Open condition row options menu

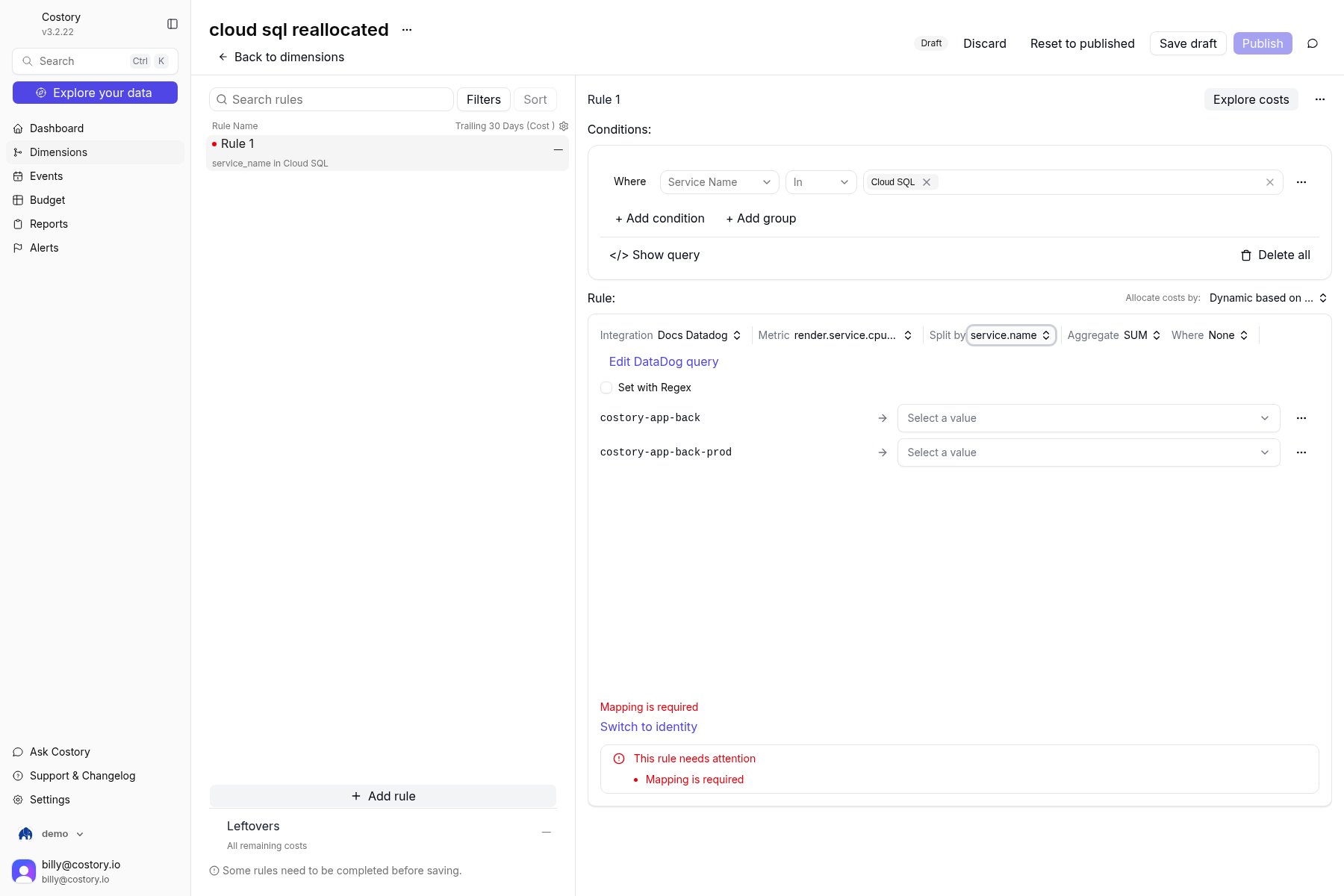(x=1301, y=182)
